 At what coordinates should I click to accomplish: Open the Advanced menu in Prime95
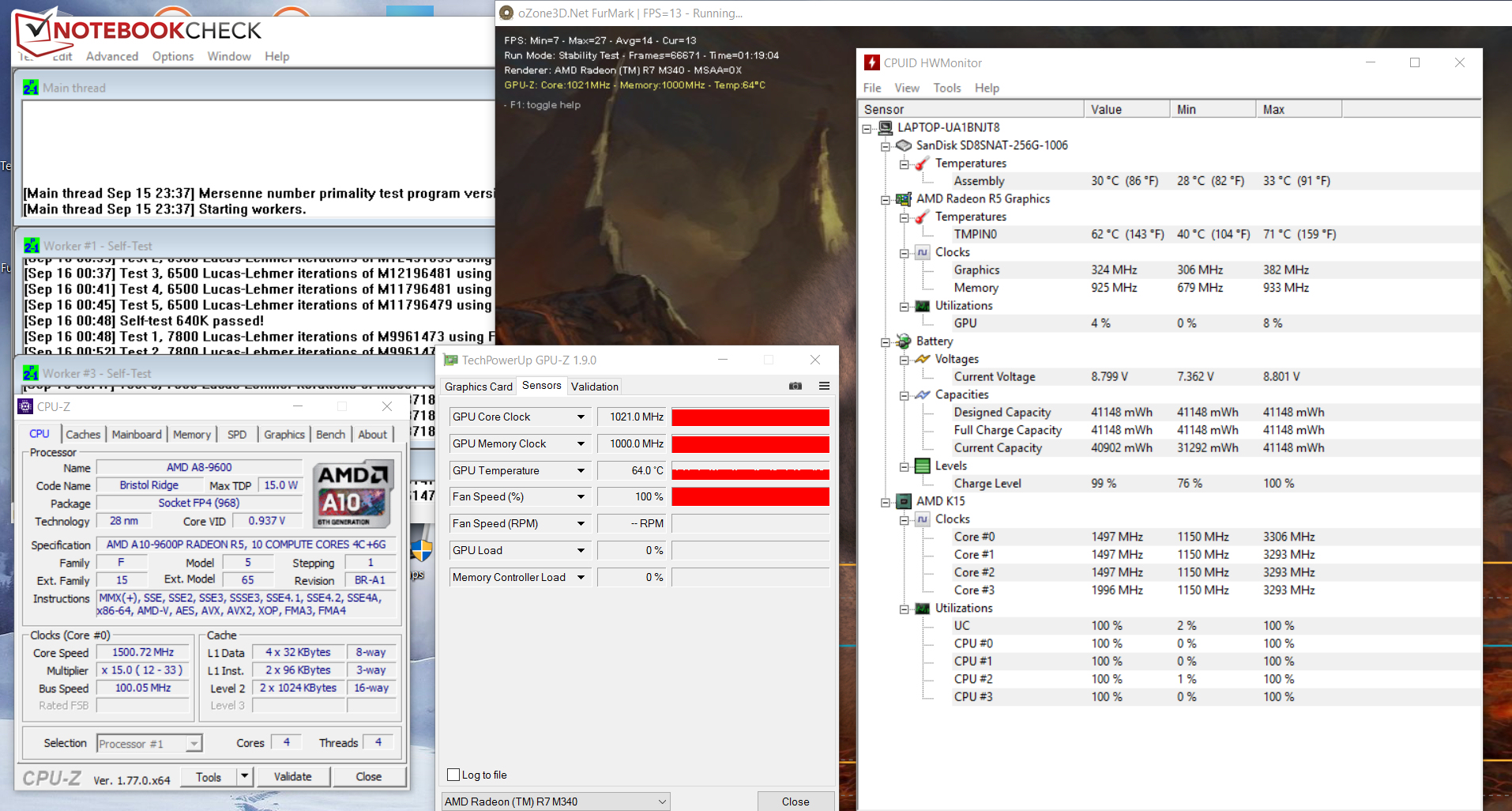pos(112,56)
